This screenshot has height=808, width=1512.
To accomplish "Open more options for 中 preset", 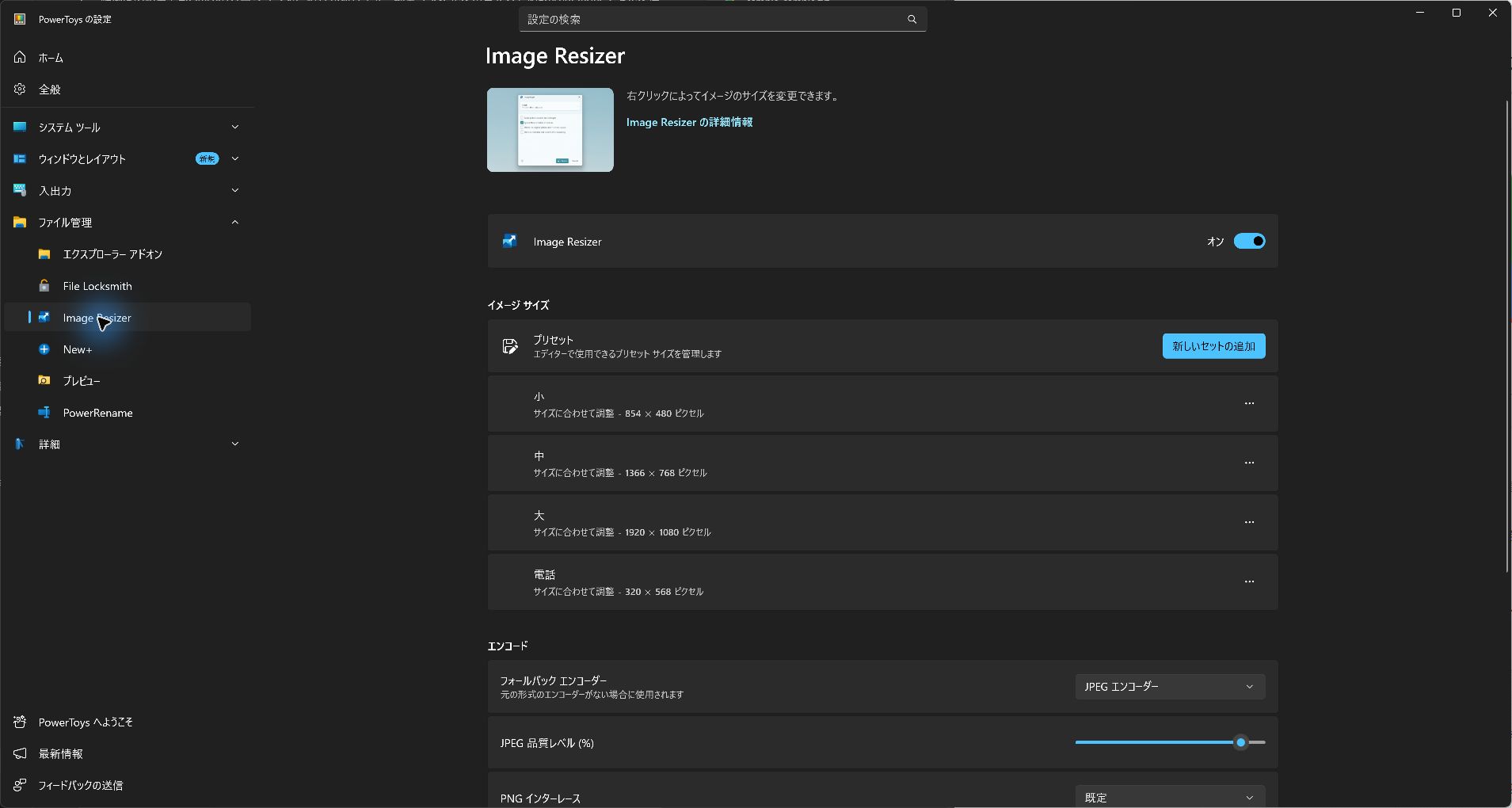I will tap(1249, 463).
